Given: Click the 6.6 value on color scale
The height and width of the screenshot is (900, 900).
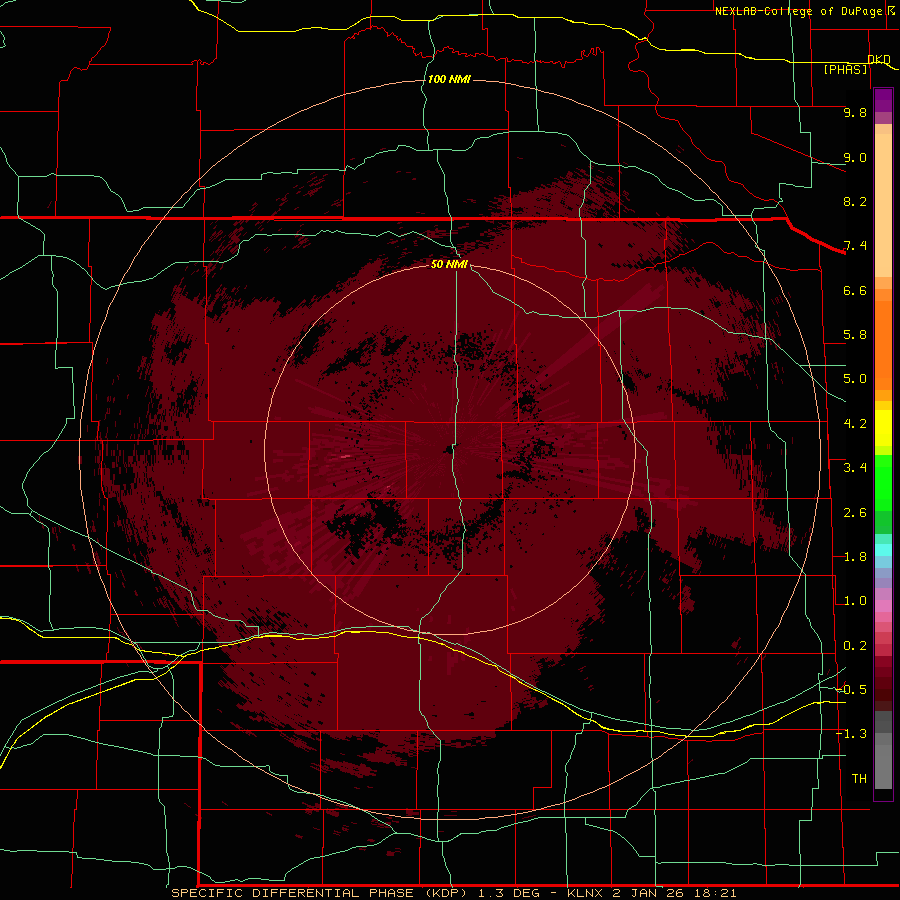Looking at the screenshot, I should (855, 290).
